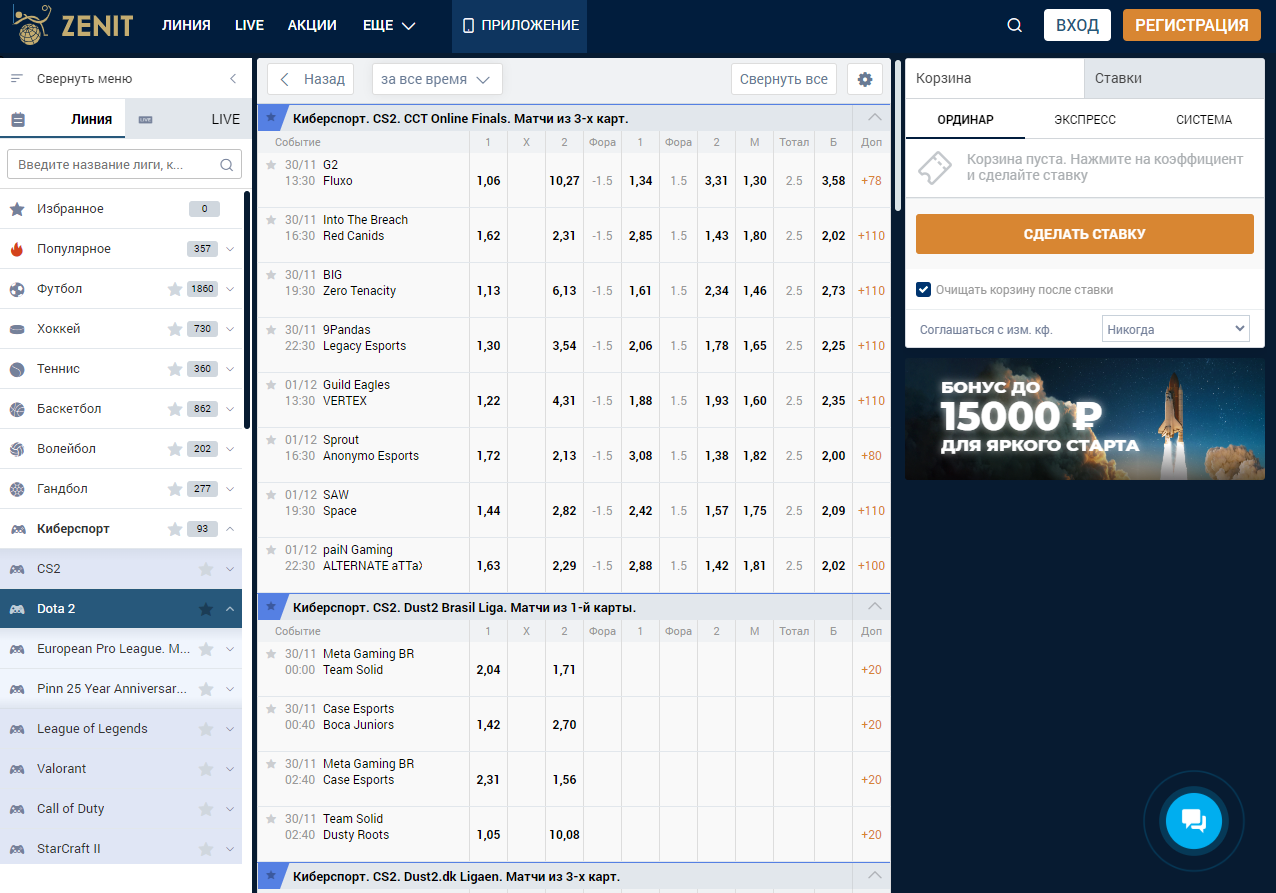Viewport: 1276px width, 893px height.
Task: Open the 'АКЦИИ' header menu item
Action: 312,26
